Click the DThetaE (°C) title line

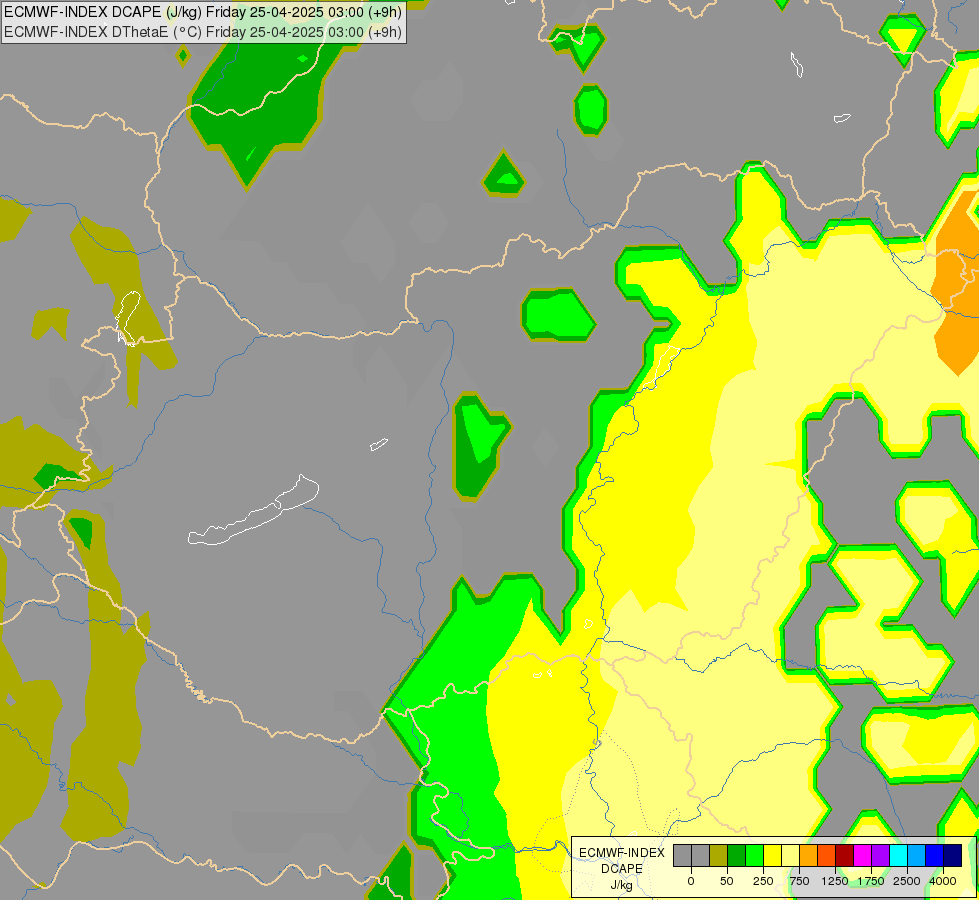[203, 32]
